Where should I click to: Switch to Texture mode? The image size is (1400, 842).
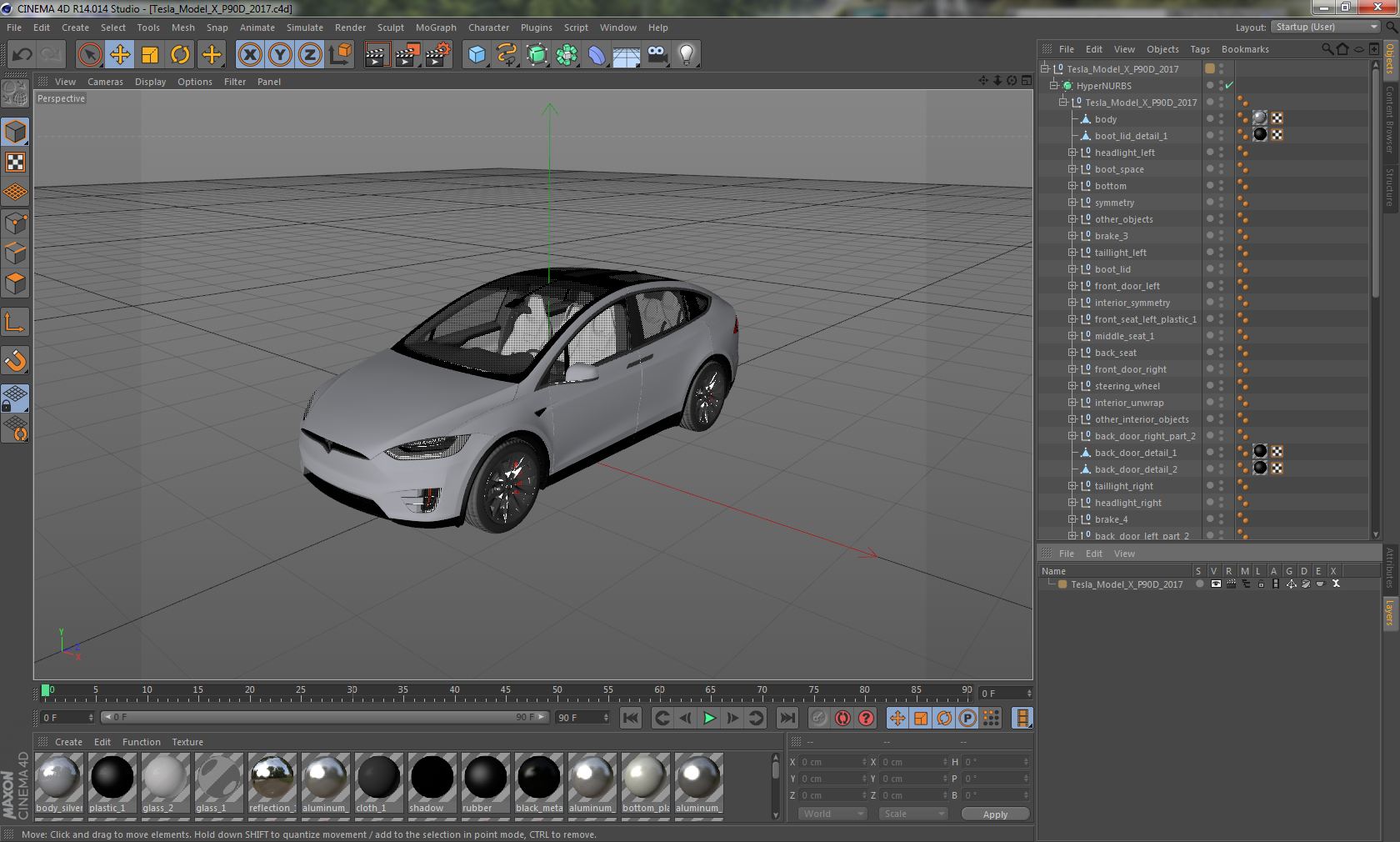[15, 163]
